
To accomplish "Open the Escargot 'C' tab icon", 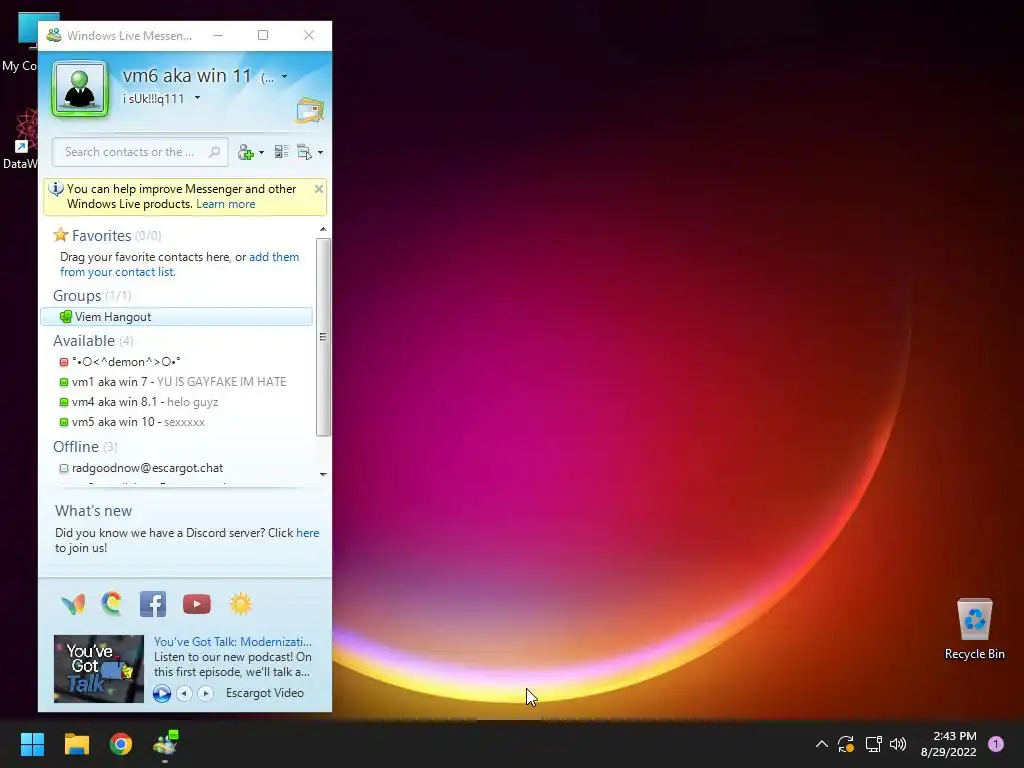I will pos(112,604).
